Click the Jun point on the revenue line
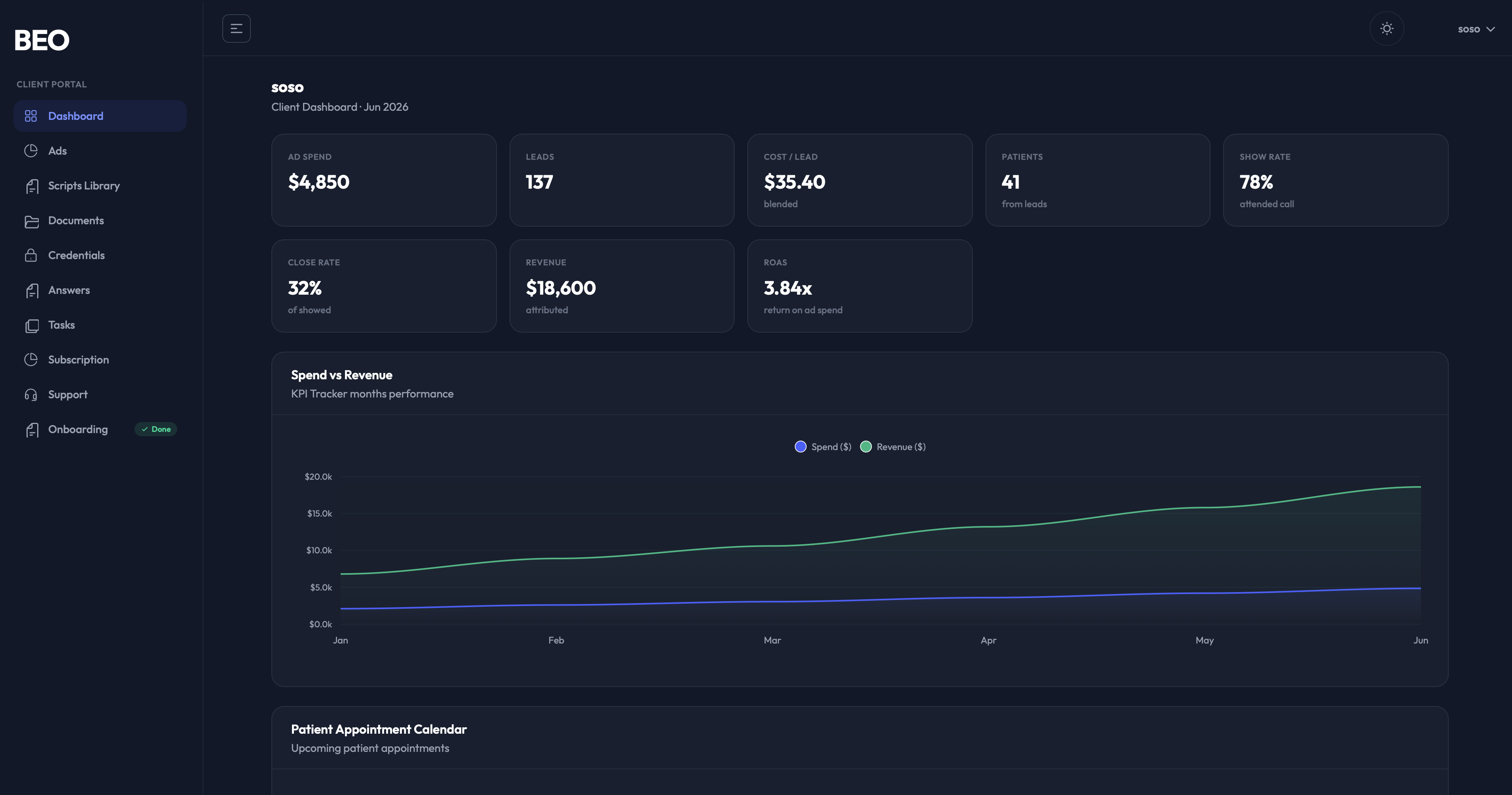Image resolution: width=1512 pixels, height=795 pixels. (1421, 487)
